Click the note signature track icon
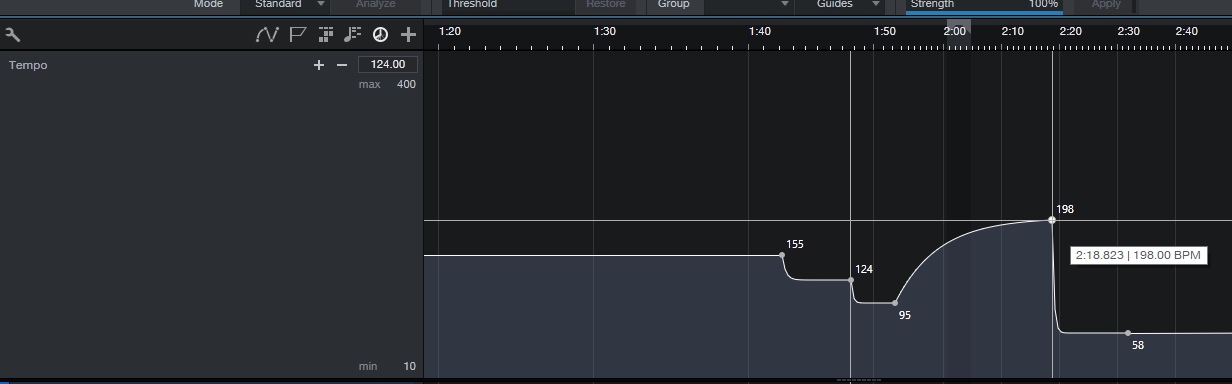 point(352,35)
